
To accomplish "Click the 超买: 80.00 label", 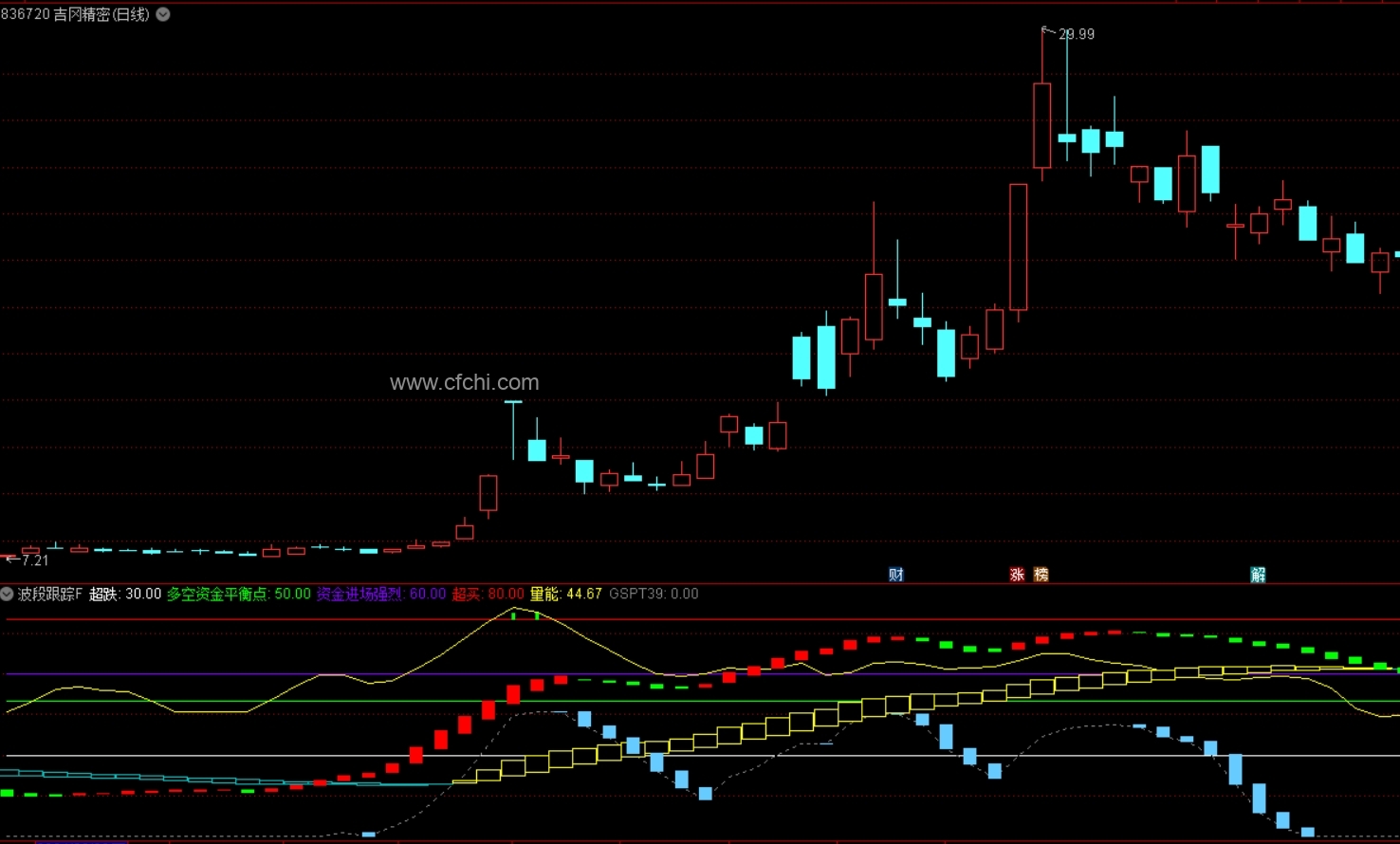I will point(488,594).
